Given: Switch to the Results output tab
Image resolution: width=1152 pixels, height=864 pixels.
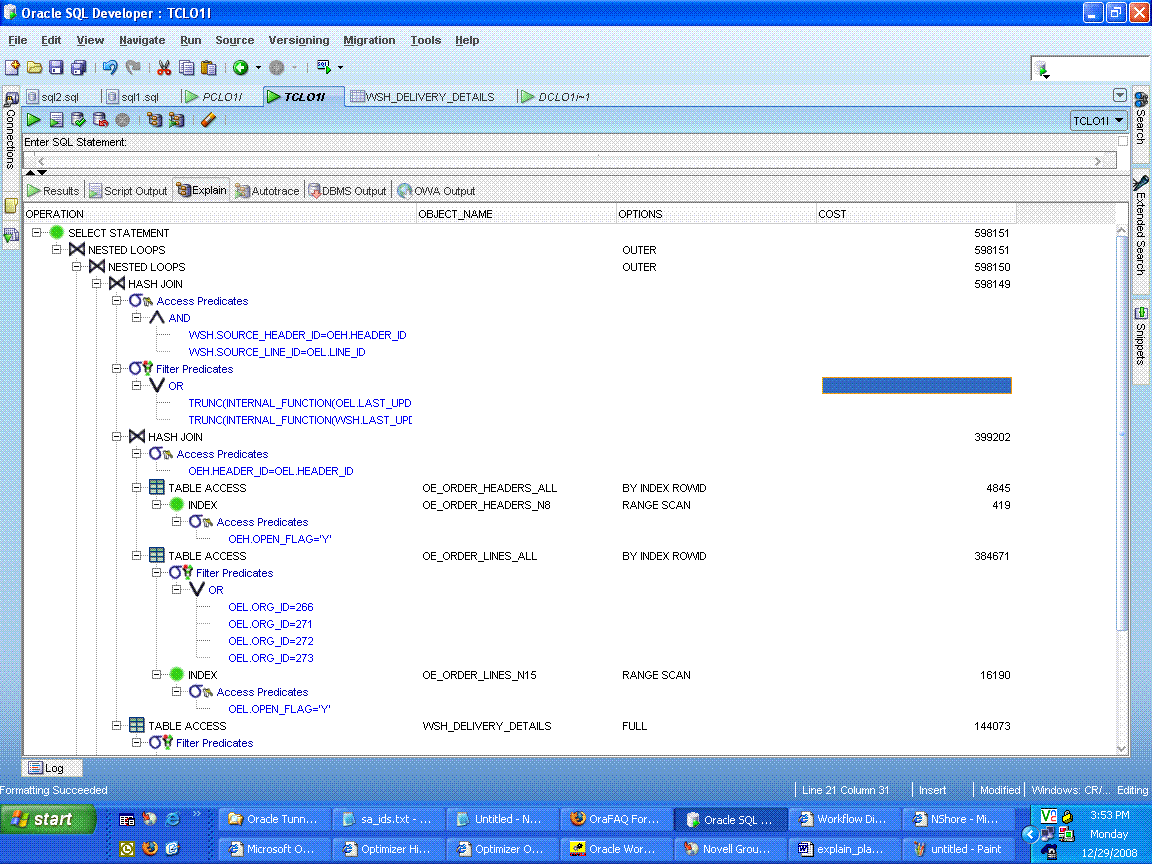Looking at the screenshot, I should (x=53, y=191).
